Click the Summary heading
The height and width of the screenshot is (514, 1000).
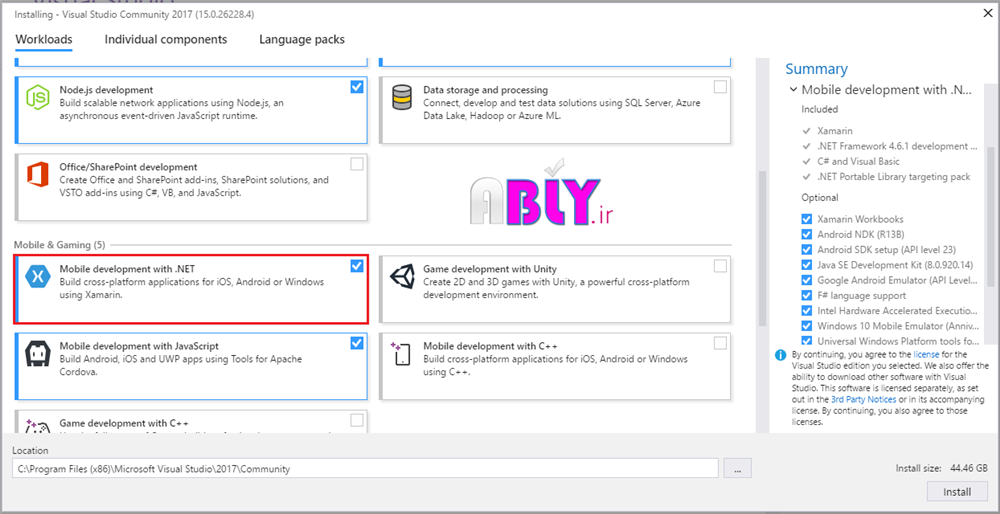tap(816, 69)
